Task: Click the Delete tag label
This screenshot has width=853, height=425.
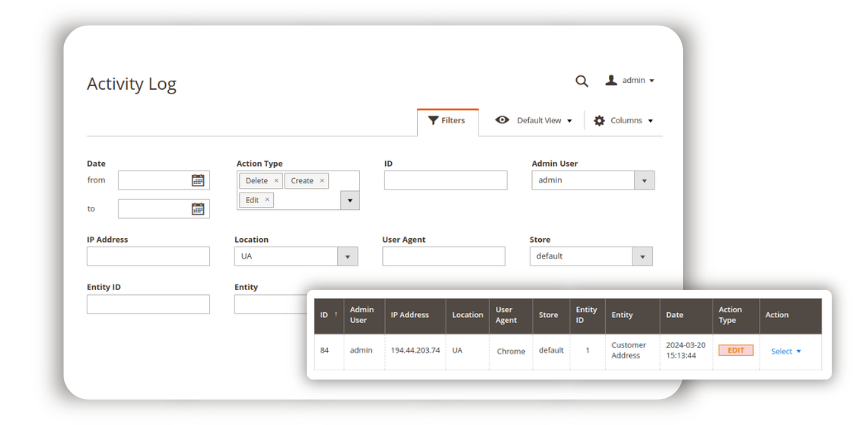Action: point(256,181)
